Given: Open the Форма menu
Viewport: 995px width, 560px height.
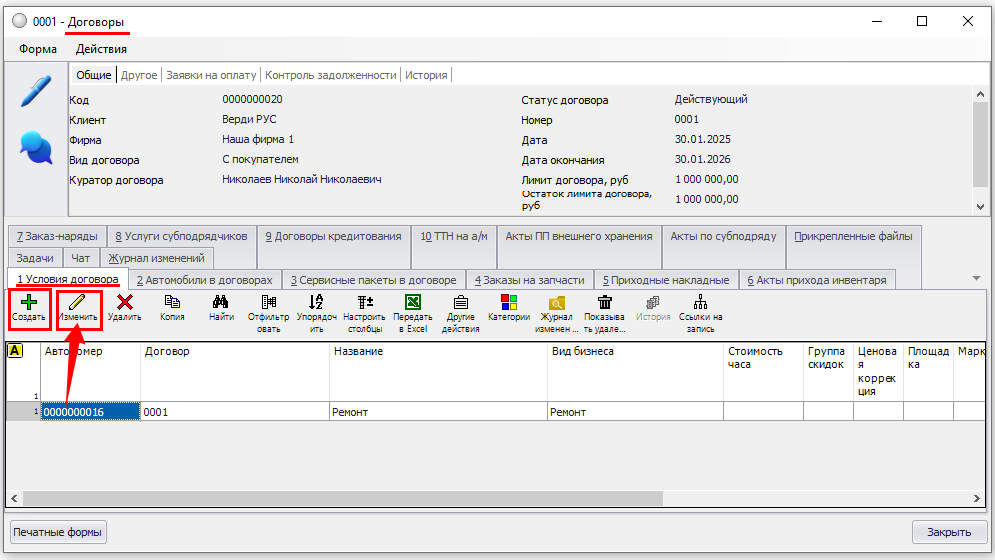Looking at the screenshot, I should point(38,49).
